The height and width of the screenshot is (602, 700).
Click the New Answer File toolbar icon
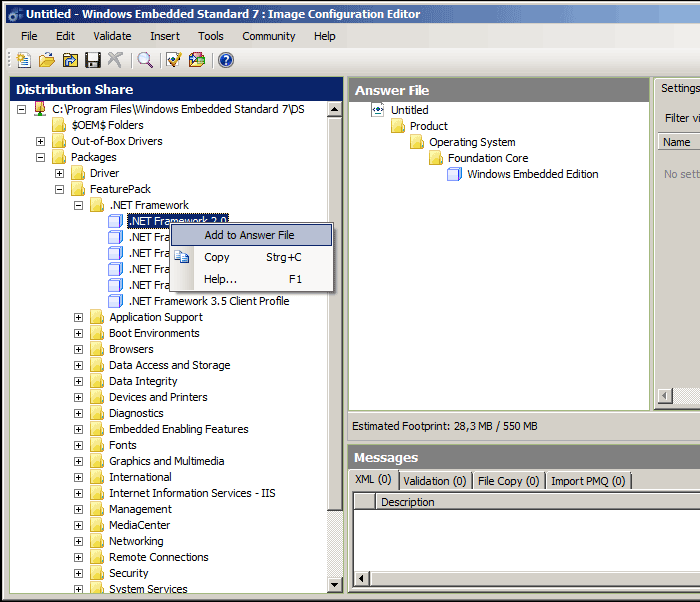[23, 60]
